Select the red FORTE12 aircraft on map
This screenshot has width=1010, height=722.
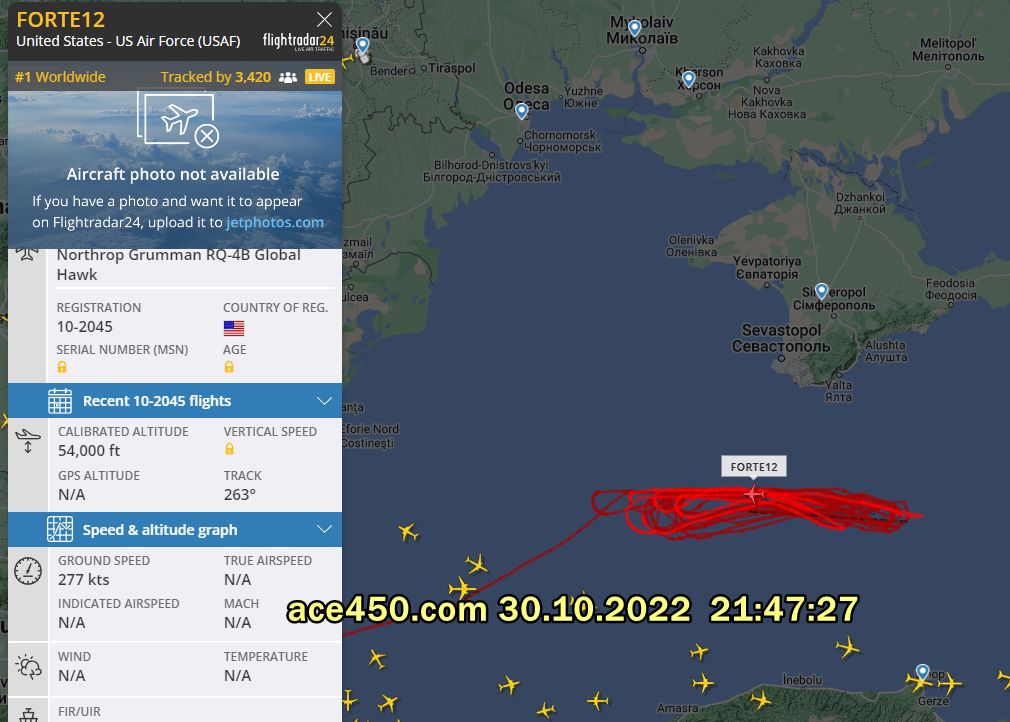tap(754, 494)
